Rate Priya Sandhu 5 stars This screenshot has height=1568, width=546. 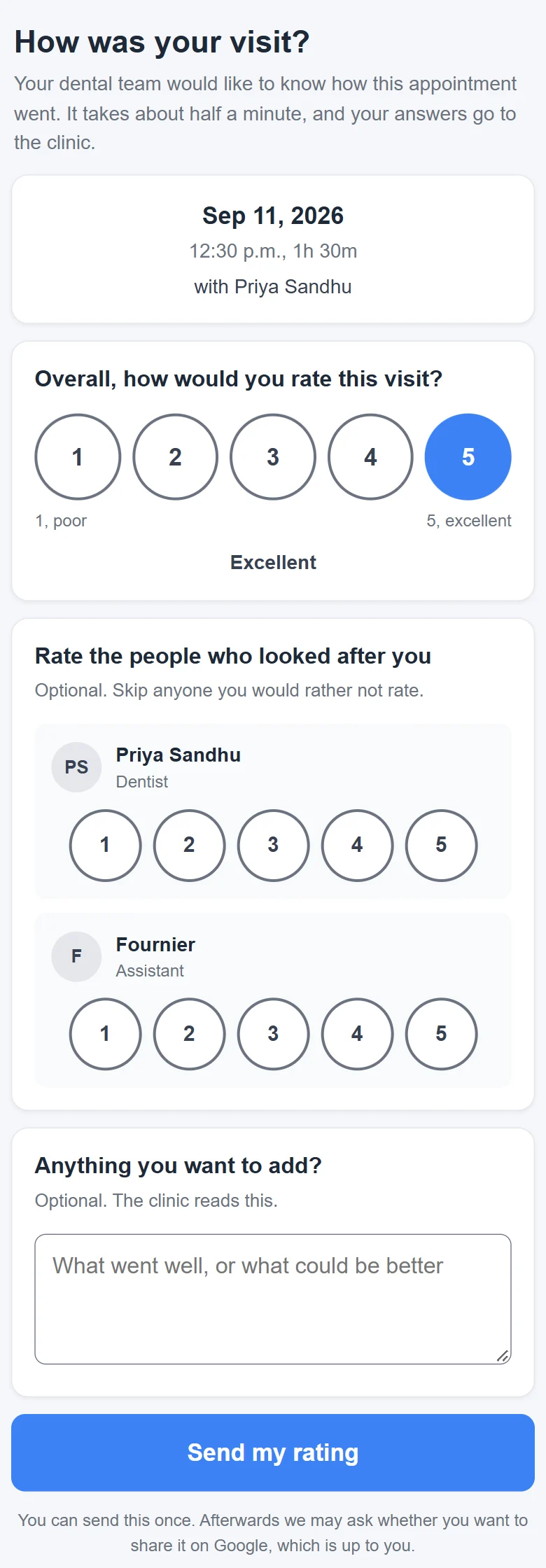click(x=441, y=846)
